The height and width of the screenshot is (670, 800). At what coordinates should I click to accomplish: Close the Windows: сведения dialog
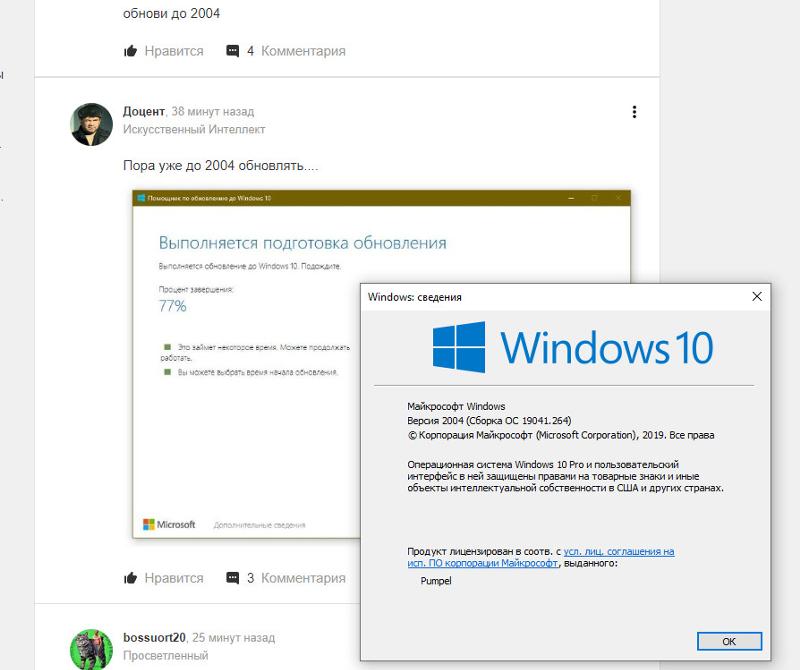[757, 296]
